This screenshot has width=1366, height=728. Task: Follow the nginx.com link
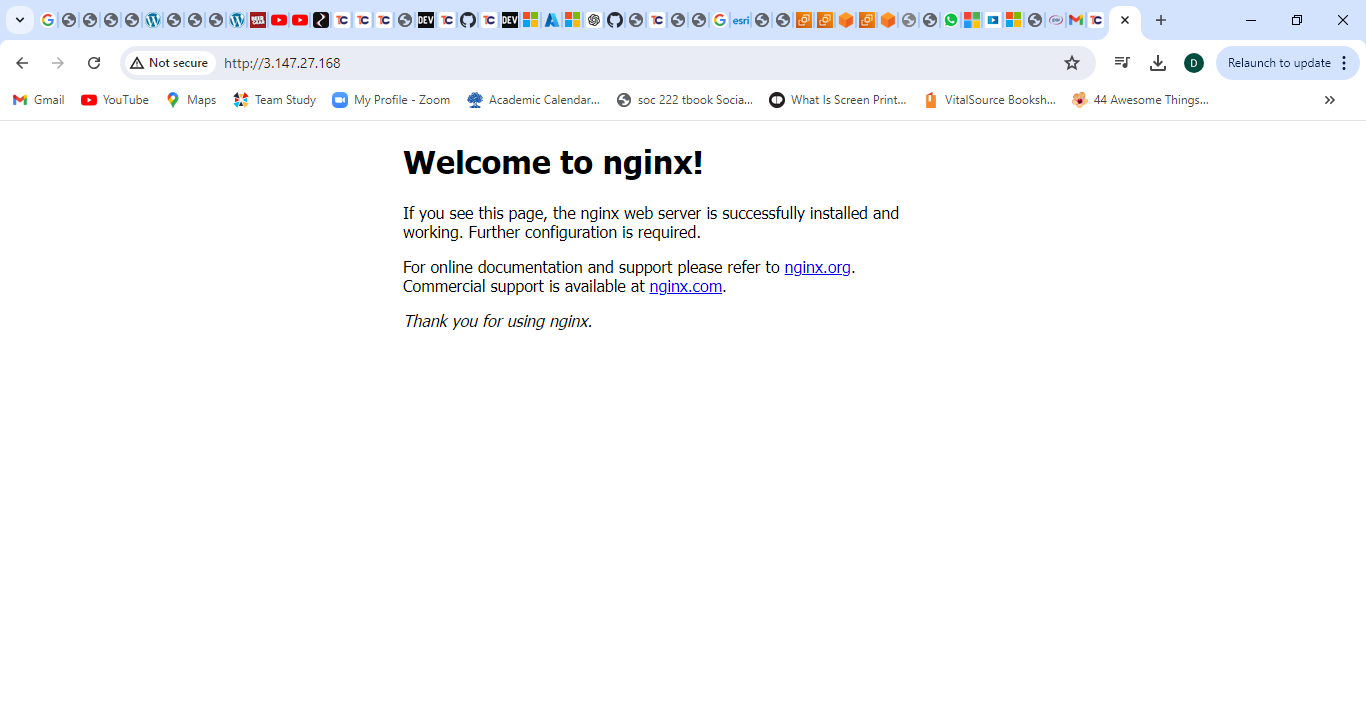click(686, 286)
